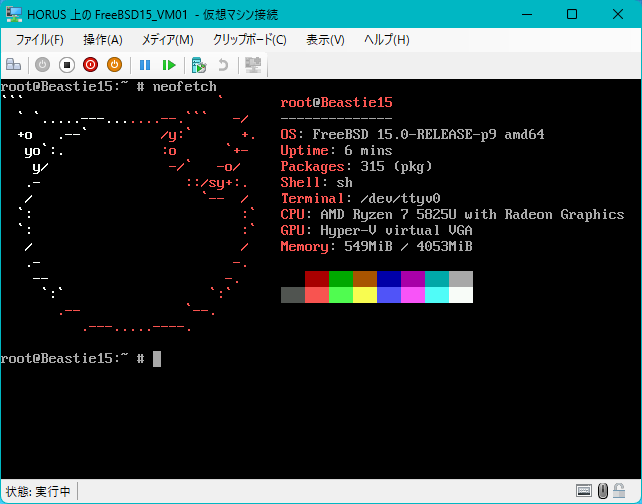Click the Packages: 315 (pkg) line
This screenshot has height=504, width=642.
(356, 167)
